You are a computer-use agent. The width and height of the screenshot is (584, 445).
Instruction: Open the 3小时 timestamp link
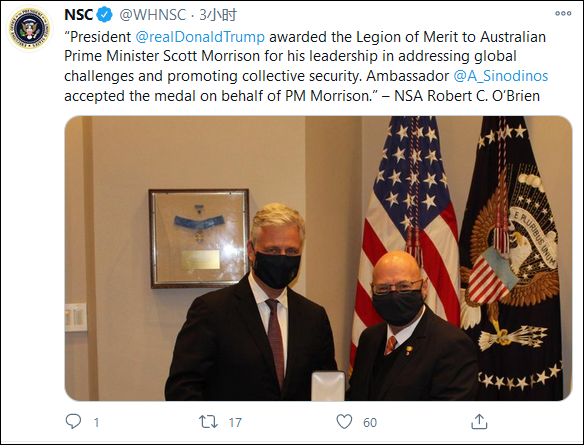[x=218, y=15]
